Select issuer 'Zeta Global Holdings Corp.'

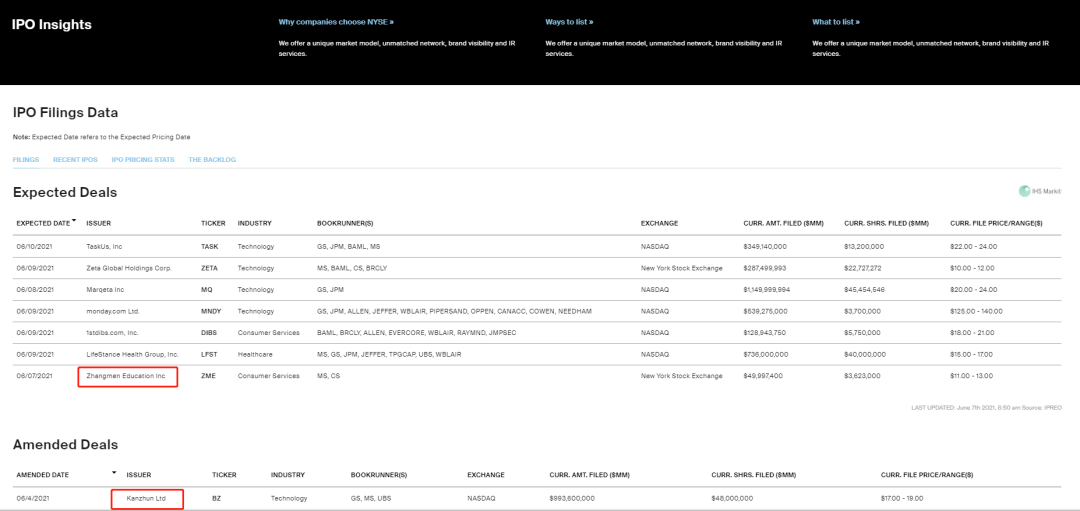(x=129, y=268)
